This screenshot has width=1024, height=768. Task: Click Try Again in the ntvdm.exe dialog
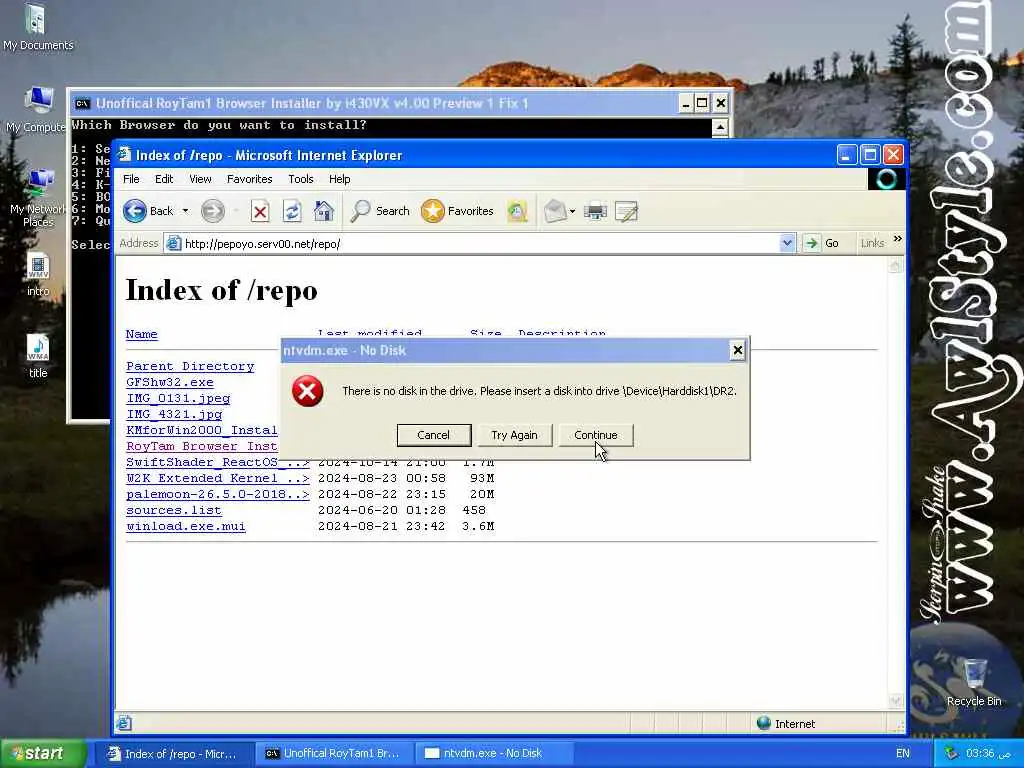tap(514, 435)
